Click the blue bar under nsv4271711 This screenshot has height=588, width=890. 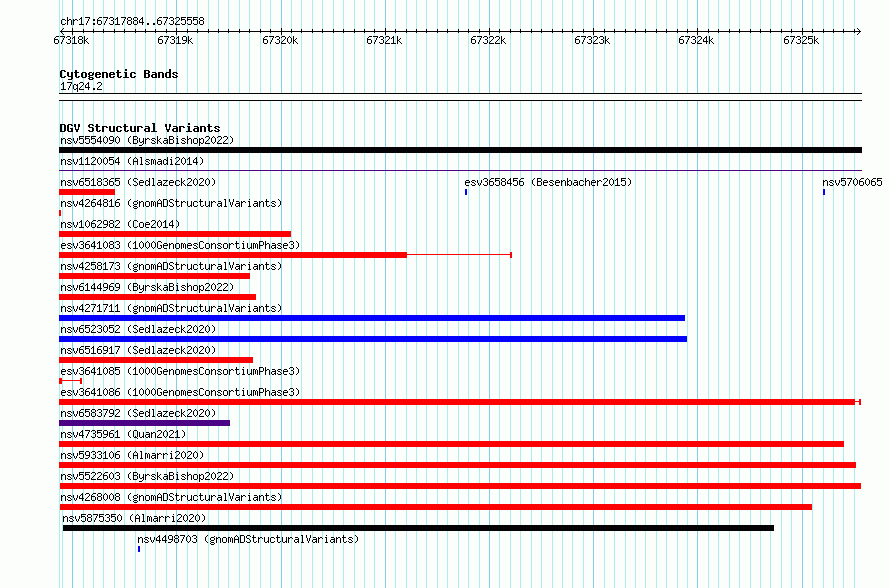[x=372, y=318]
